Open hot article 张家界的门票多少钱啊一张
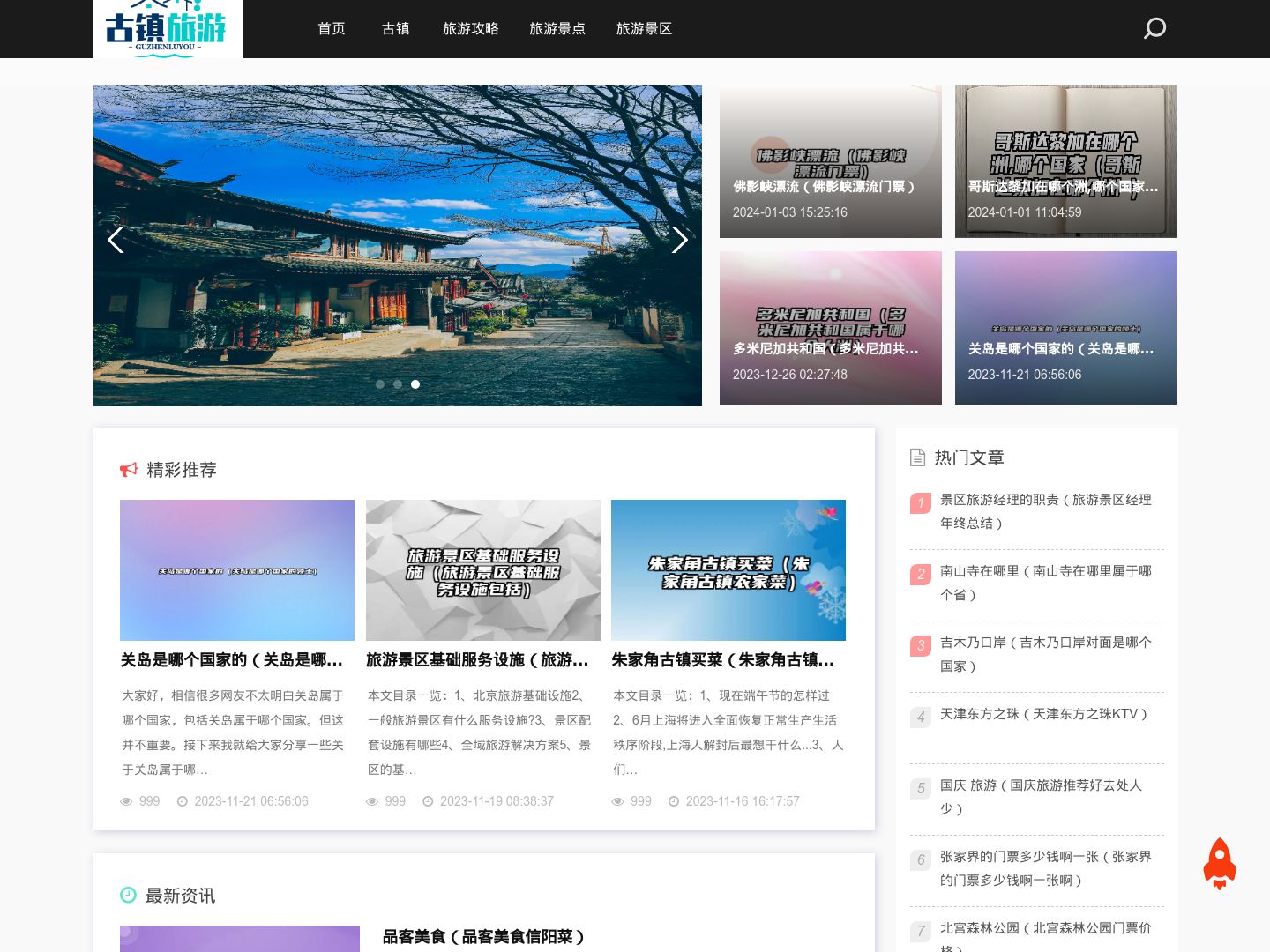This screenshot has width=1270, height=952. pos(1046,868)
